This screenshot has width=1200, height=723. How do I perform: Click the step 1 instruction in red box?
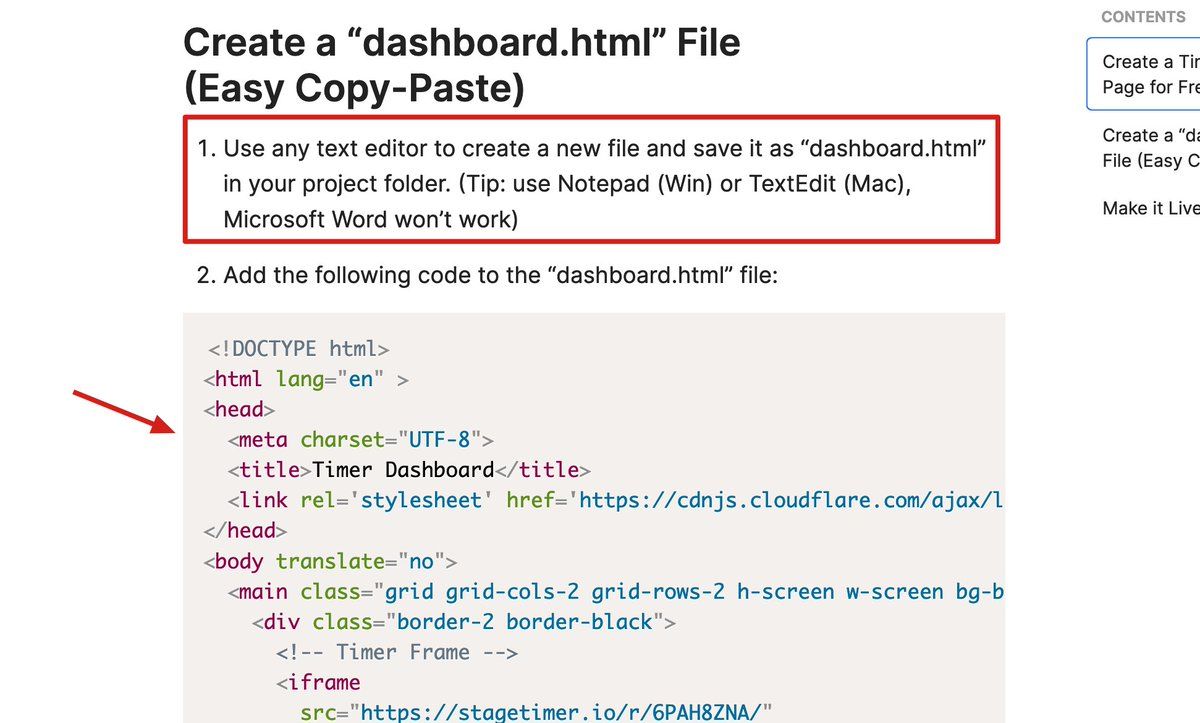592,184
